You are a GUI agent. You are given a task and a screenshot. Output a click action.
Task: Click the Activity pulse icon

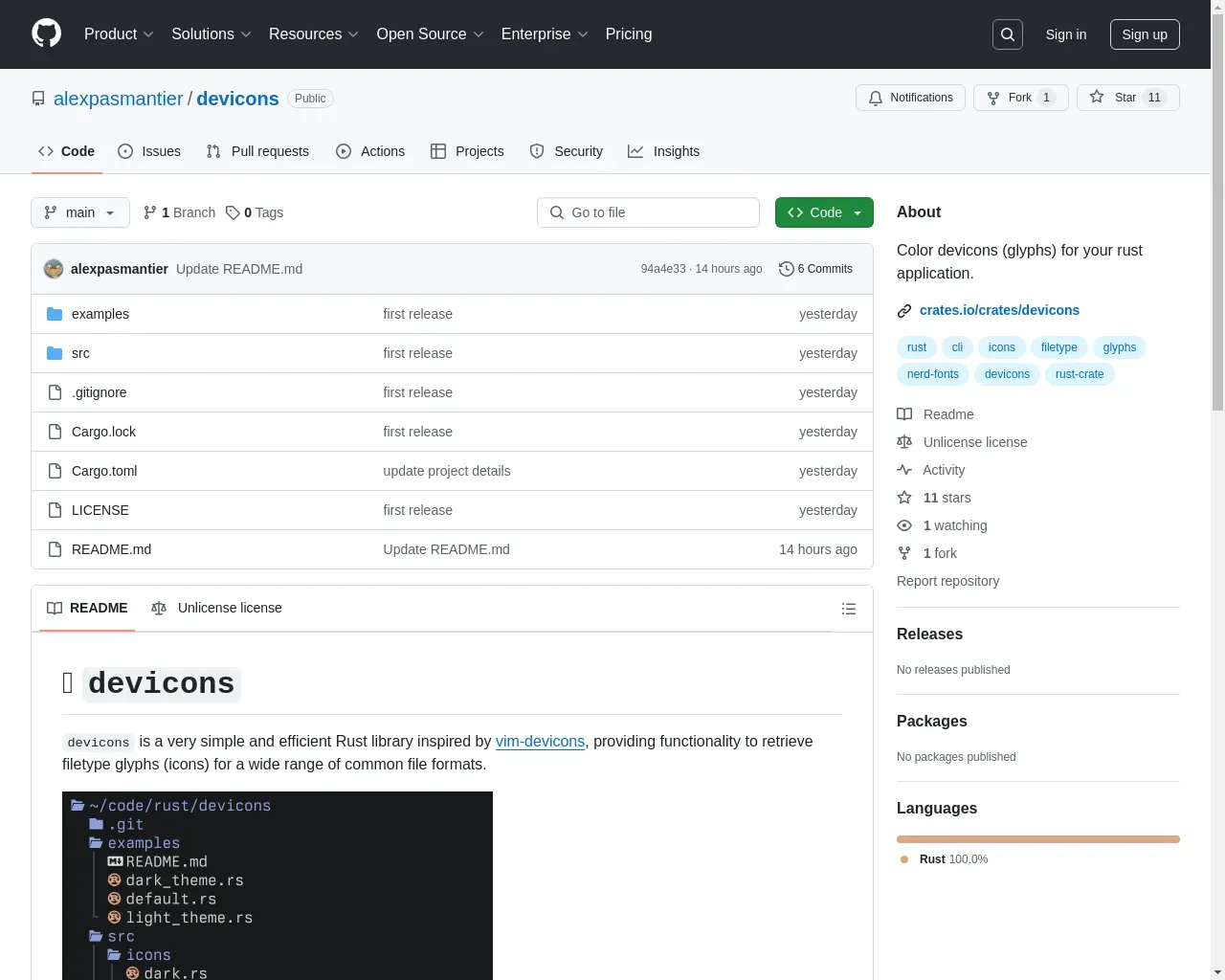[x=904, y=470]
